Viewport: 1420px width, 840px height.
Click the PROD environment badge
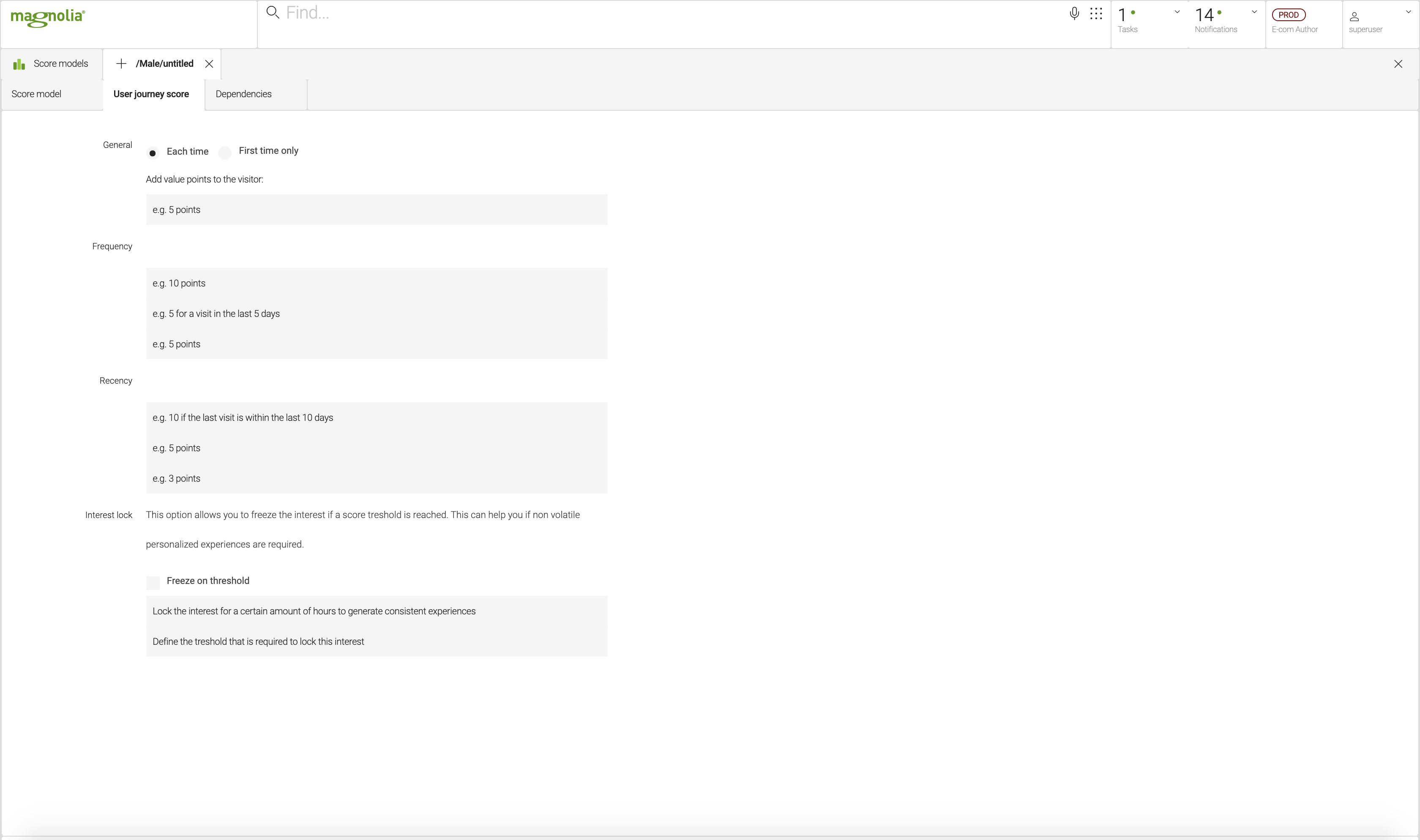[x=1288, y=15]
